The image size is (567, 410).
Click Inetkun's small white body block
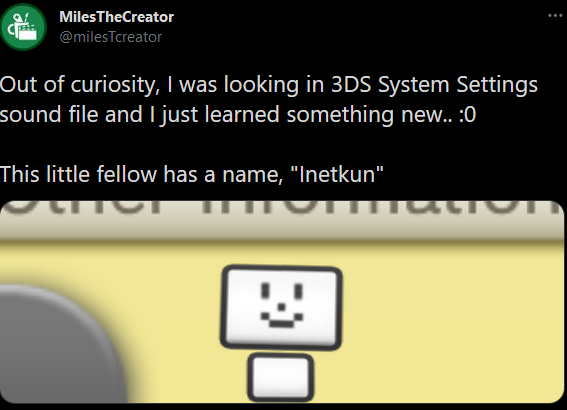point(281,377)
